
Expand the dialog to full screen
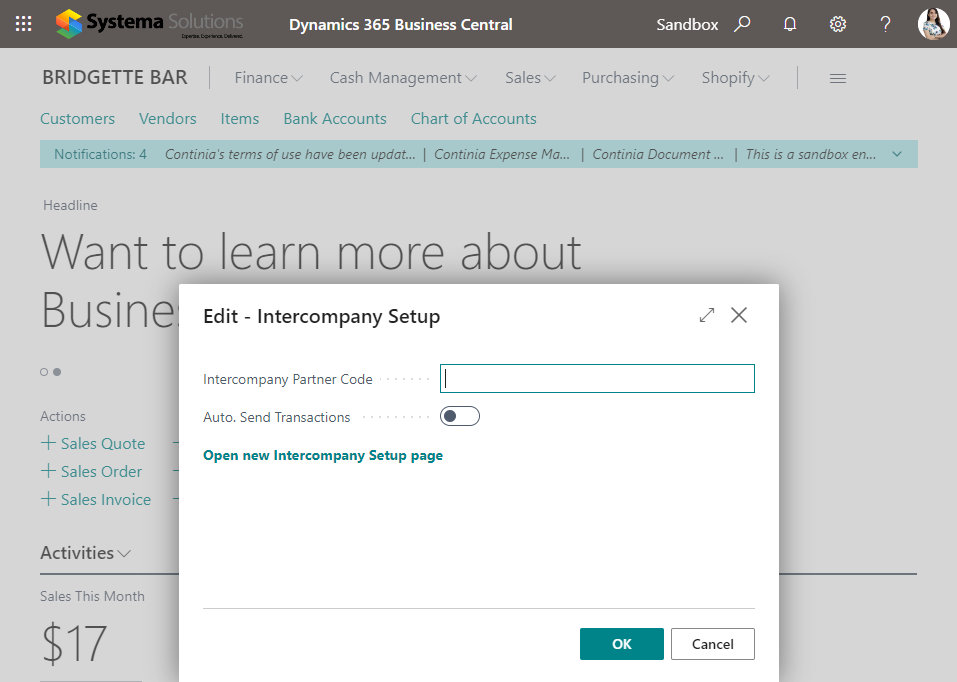coord(707,315)
